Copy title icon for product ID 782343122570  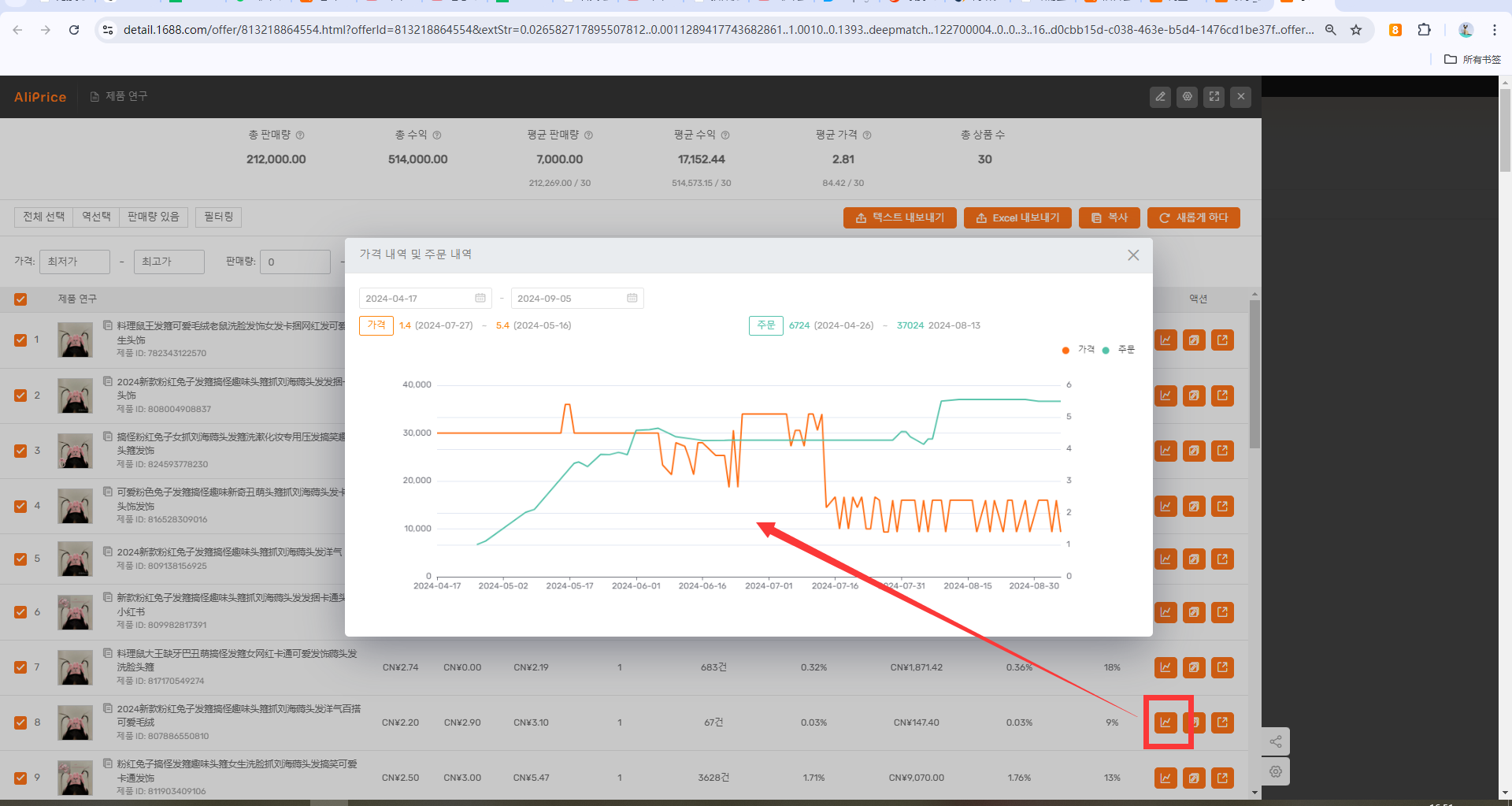click(x=108, y=325)
